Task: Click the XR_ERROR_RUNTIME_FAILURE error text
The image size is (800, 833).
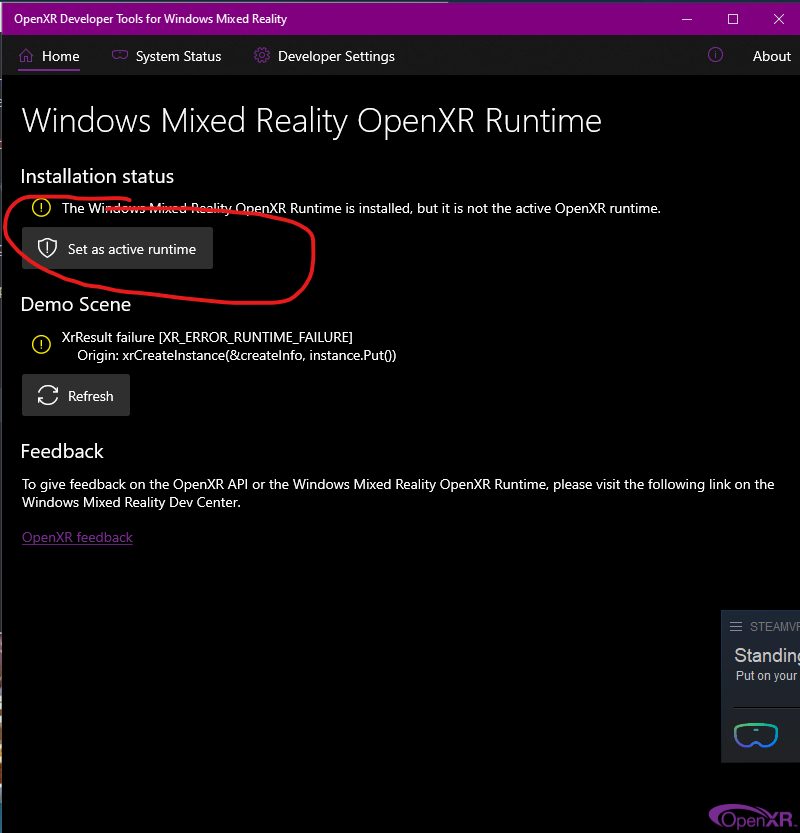Action: pyautogui.click(x=207, y=337)
